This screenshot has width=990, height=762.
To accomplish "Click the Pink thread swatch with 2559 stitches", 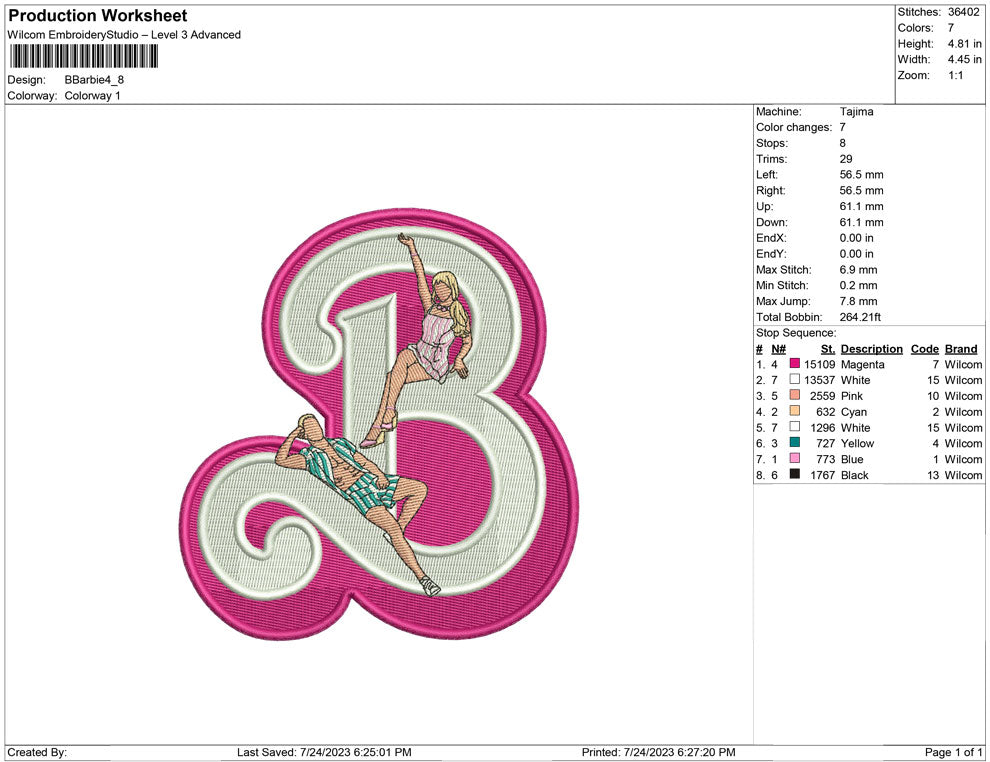I will [x=795, y=396].
